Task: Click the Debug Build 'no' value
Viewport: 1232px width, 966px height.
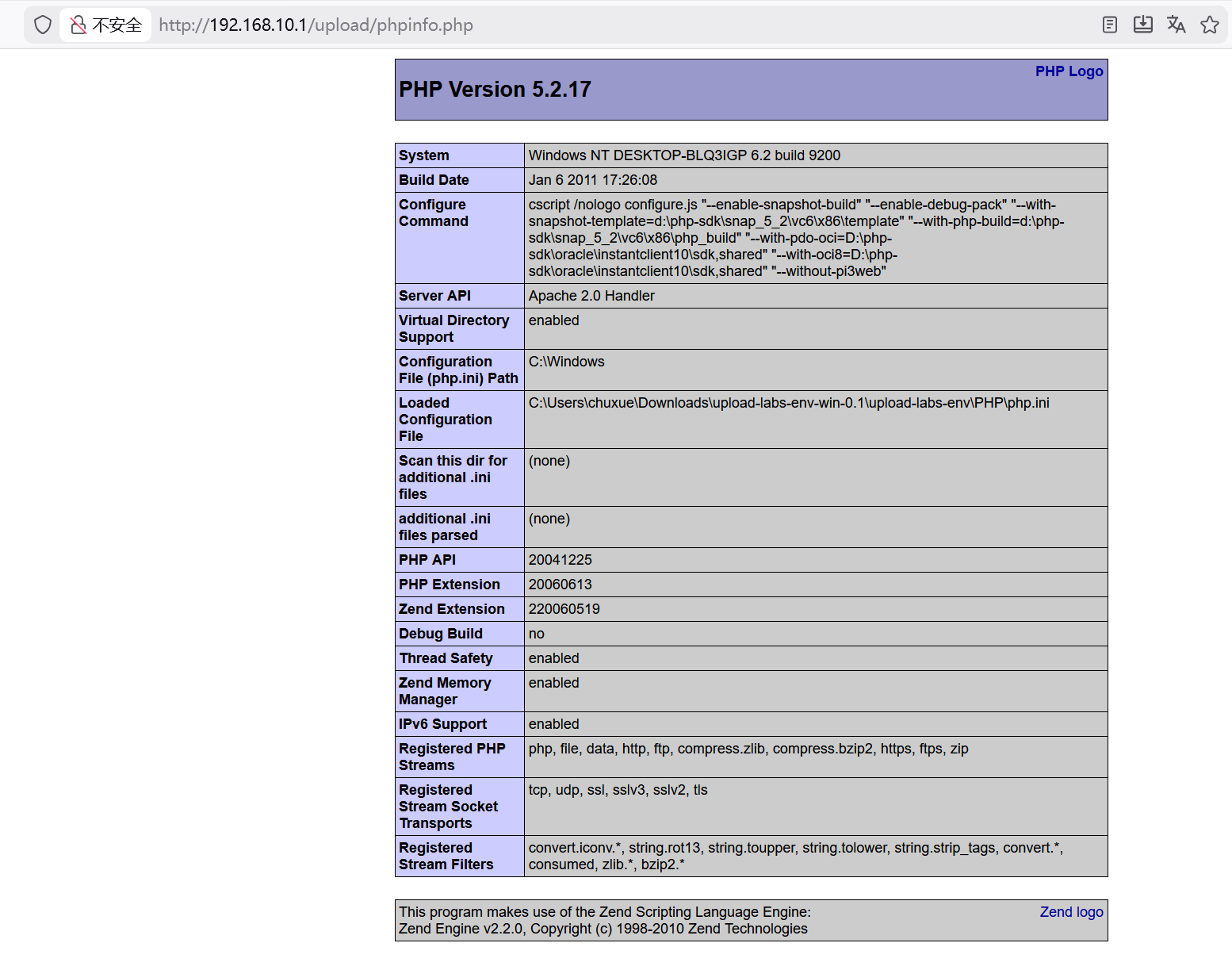Action: (x=537, y=634)
